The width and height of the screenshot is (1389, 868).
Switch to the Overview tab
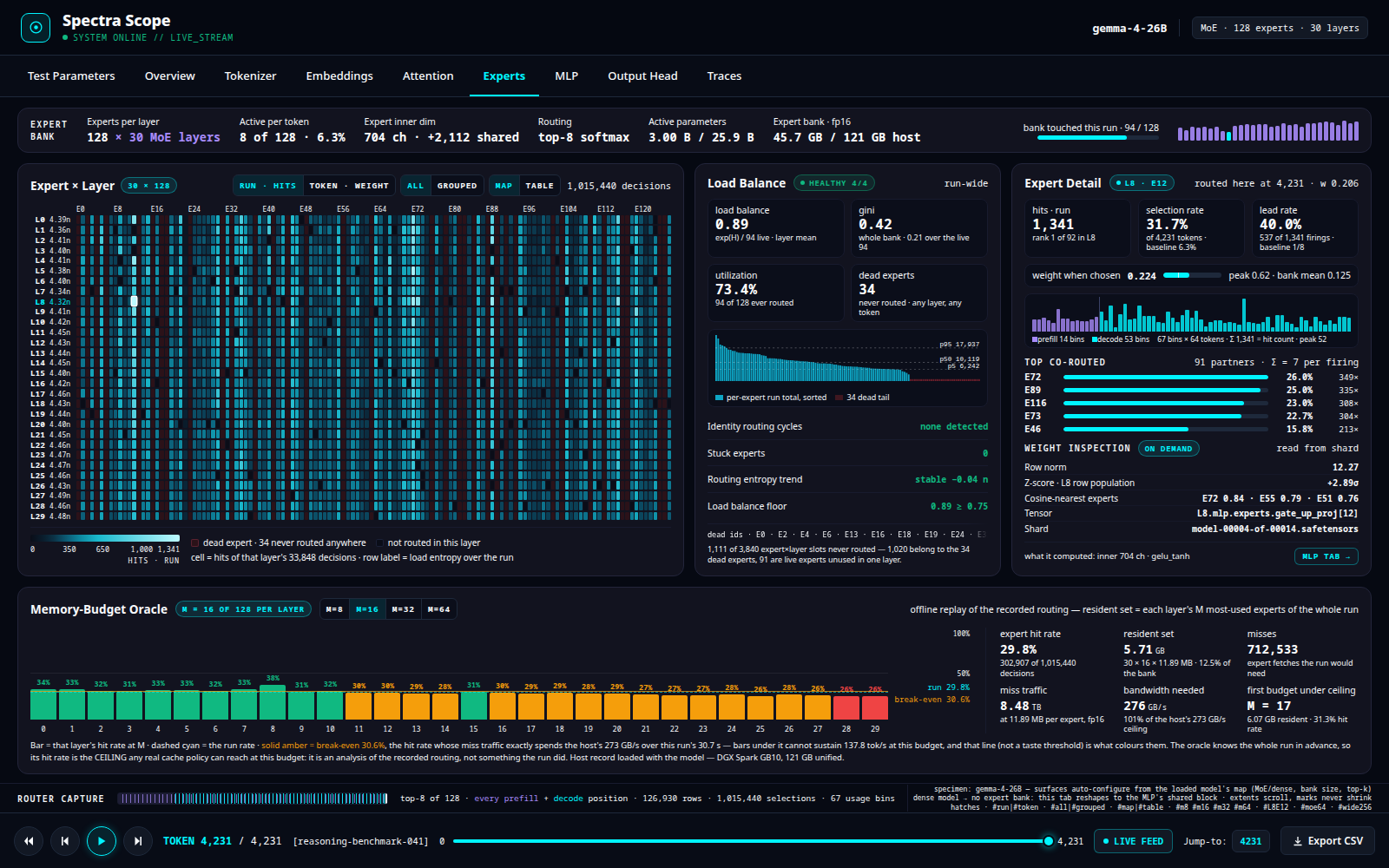(x=170, y=76)
